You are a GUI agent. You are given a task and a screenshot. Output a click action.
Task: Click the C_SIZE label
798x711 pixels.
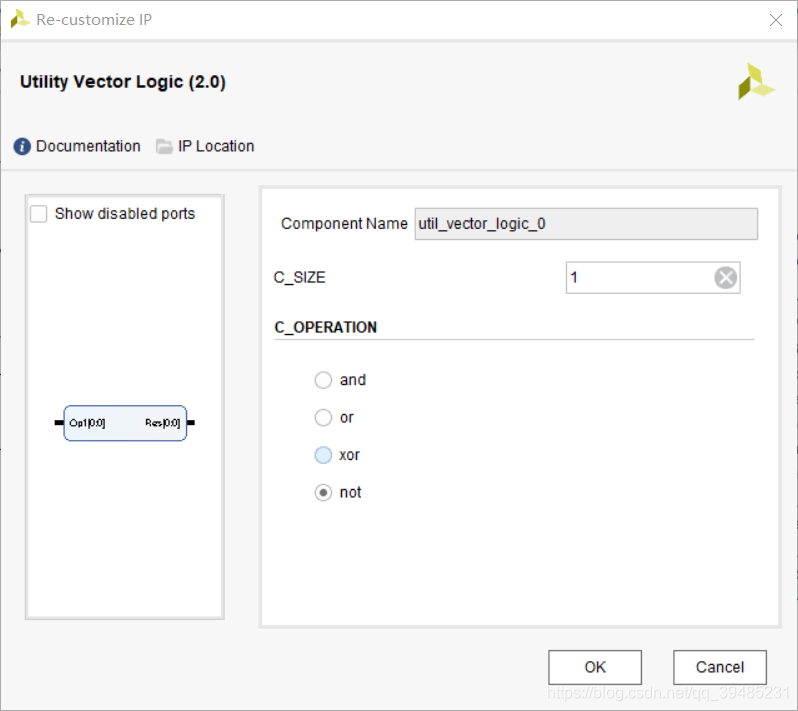pyautogui.click(x=299, y=278)
